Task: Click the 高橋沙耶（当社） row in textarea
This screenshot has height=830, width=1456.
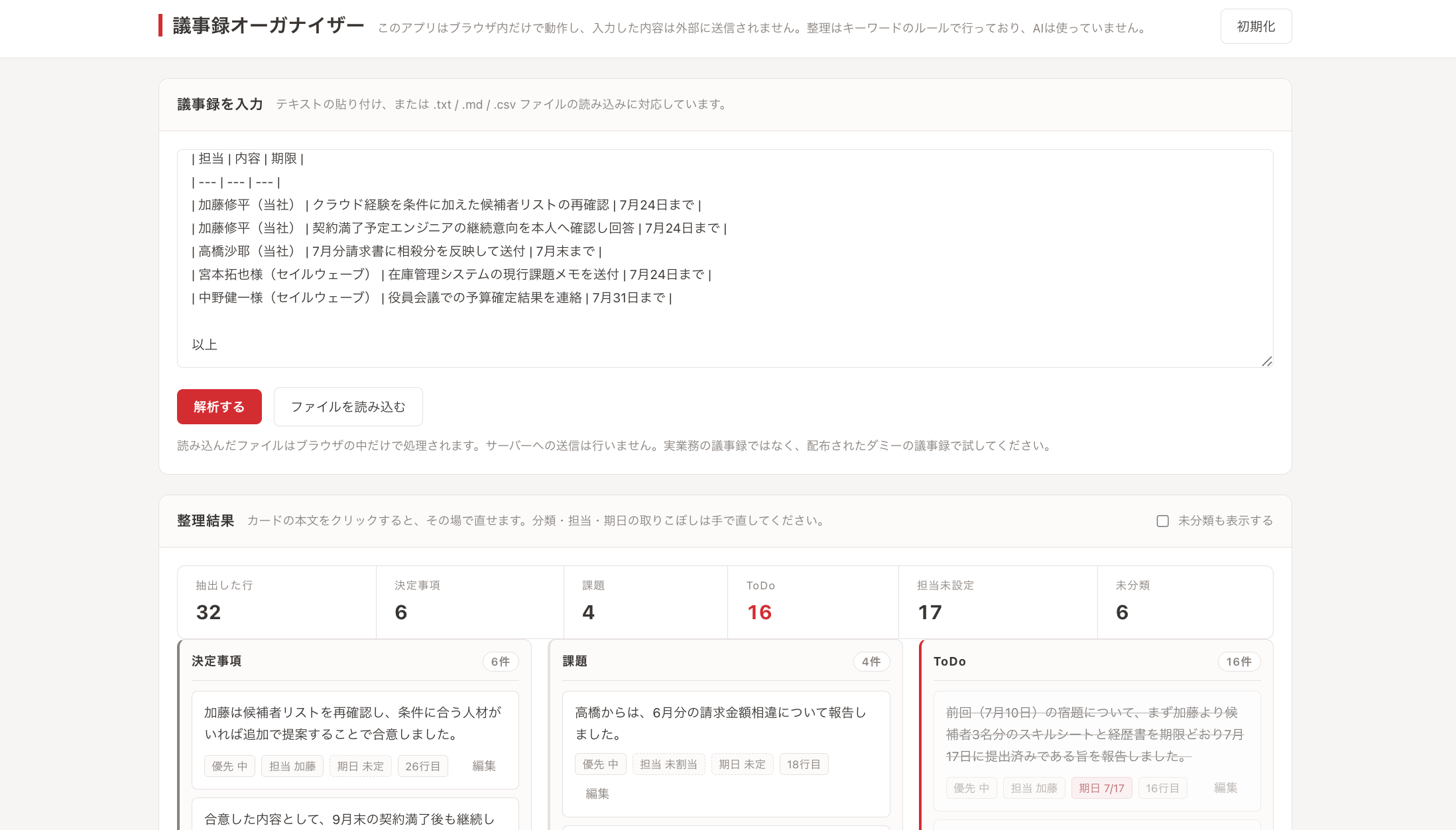Action: 396,251
